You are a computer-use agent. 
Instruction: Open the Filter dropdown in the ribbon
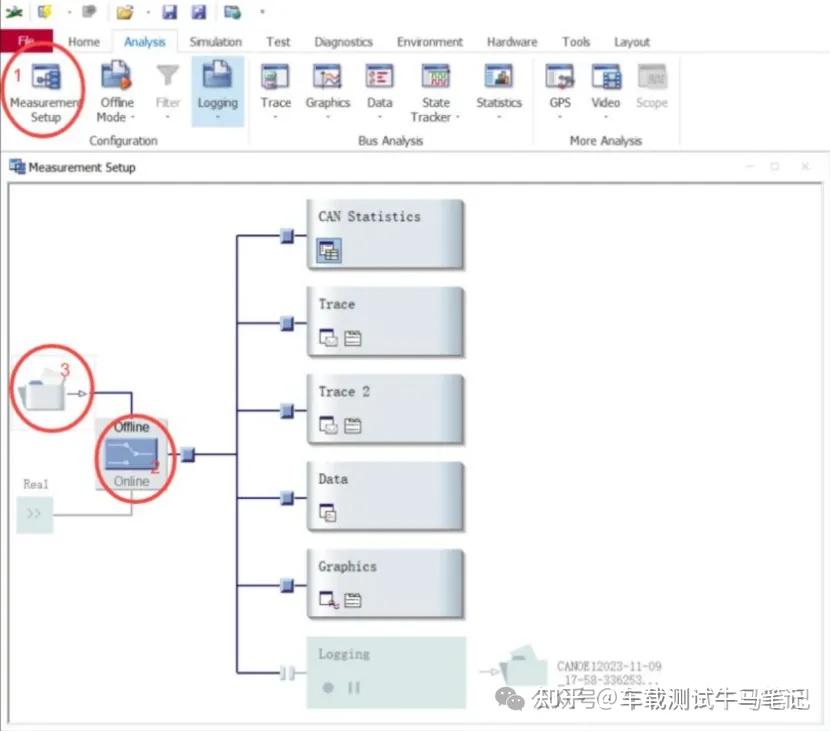pyautogui.click(x=167, y=117)
